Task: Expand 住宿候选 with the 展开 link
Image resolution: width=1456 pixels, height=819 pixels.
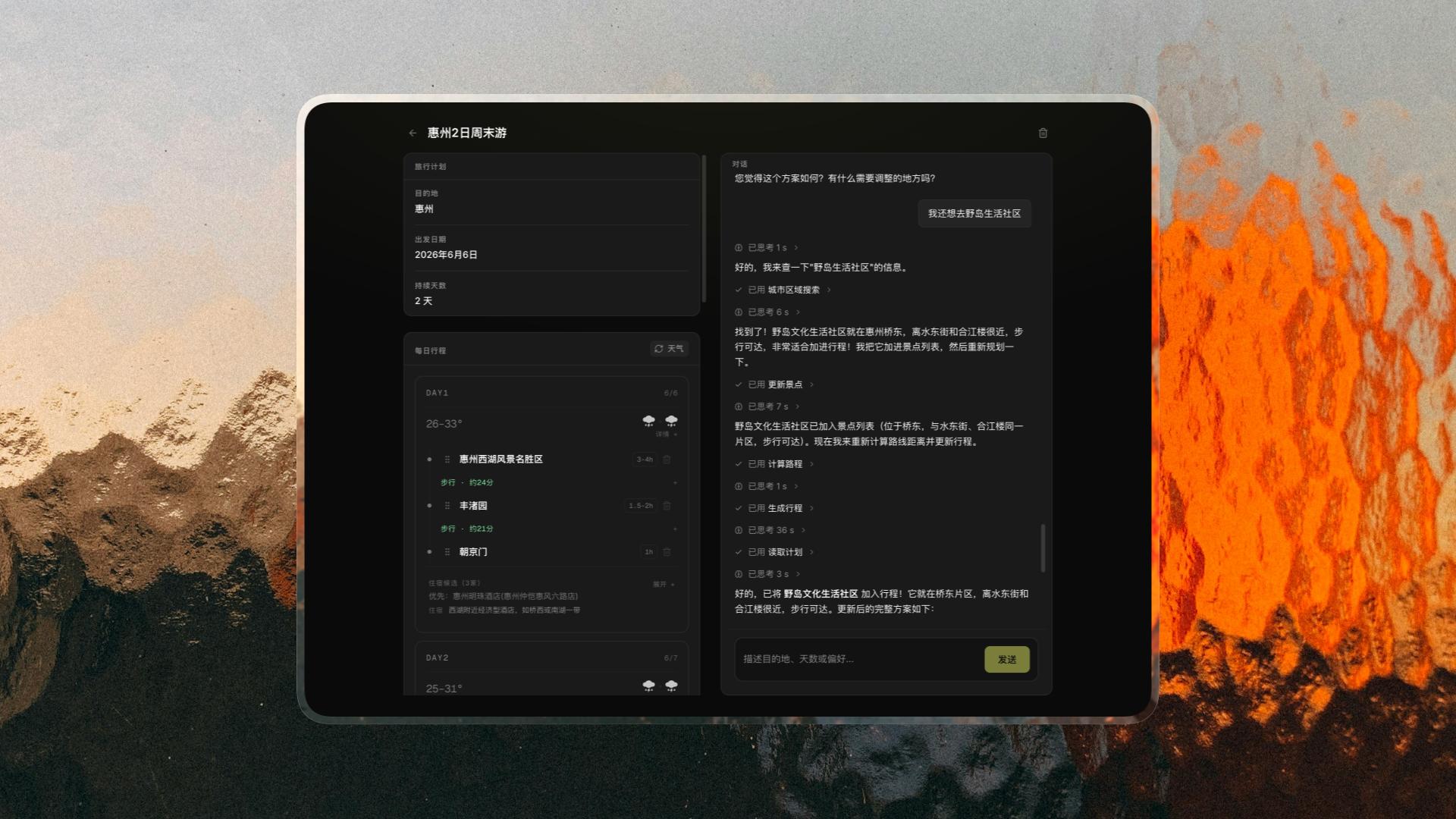Action: [x=664, y=584]
